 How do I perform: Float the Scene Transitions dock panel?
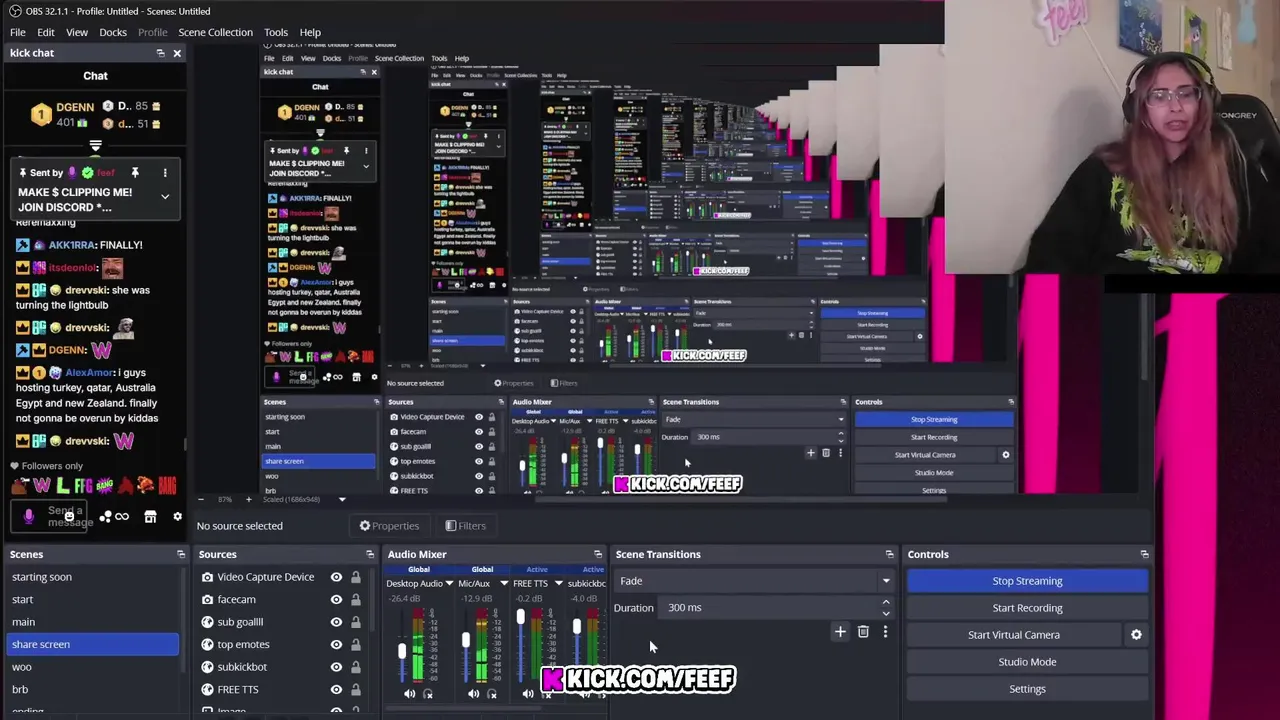pyautogui.click(x=889, y=554)
